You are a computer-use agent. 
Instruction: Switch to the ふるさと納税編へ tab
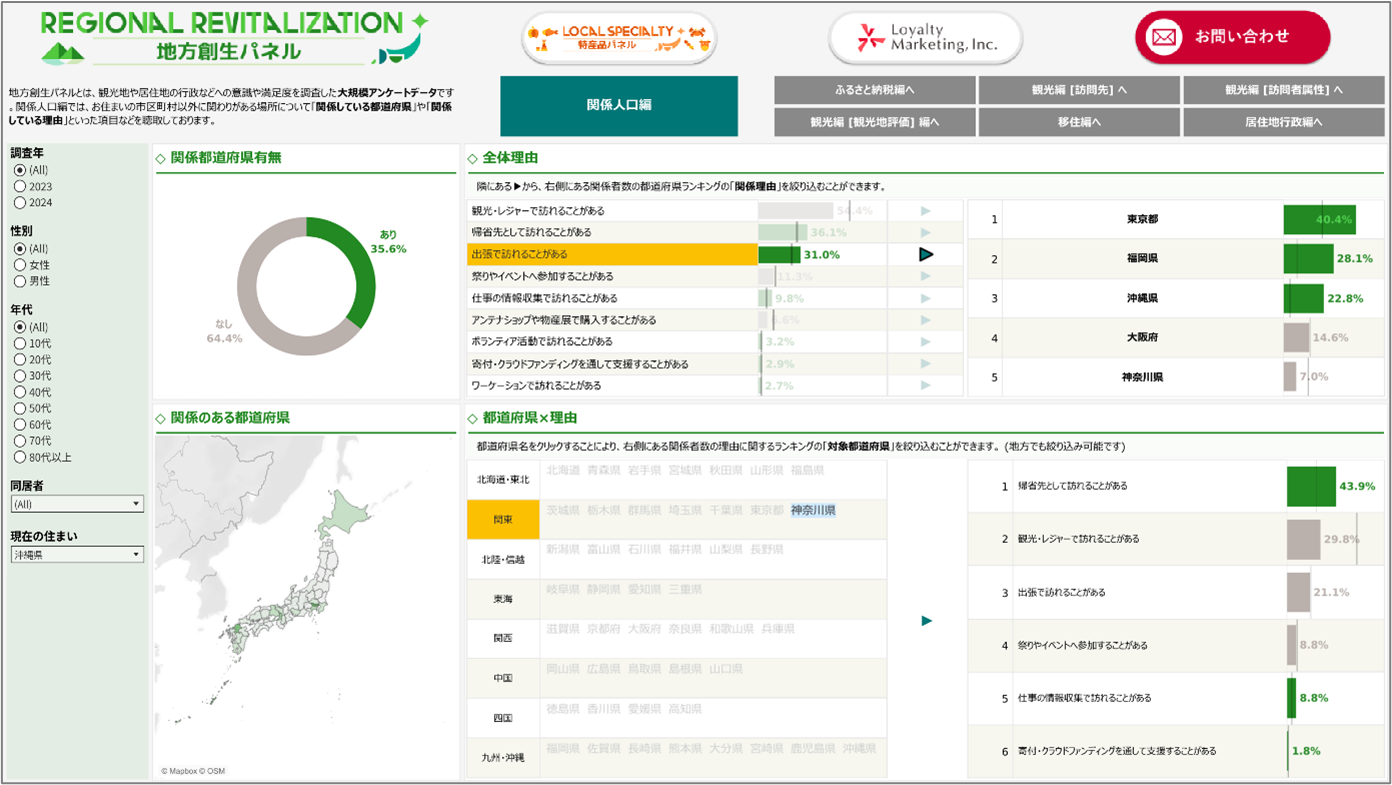point(874,90)
